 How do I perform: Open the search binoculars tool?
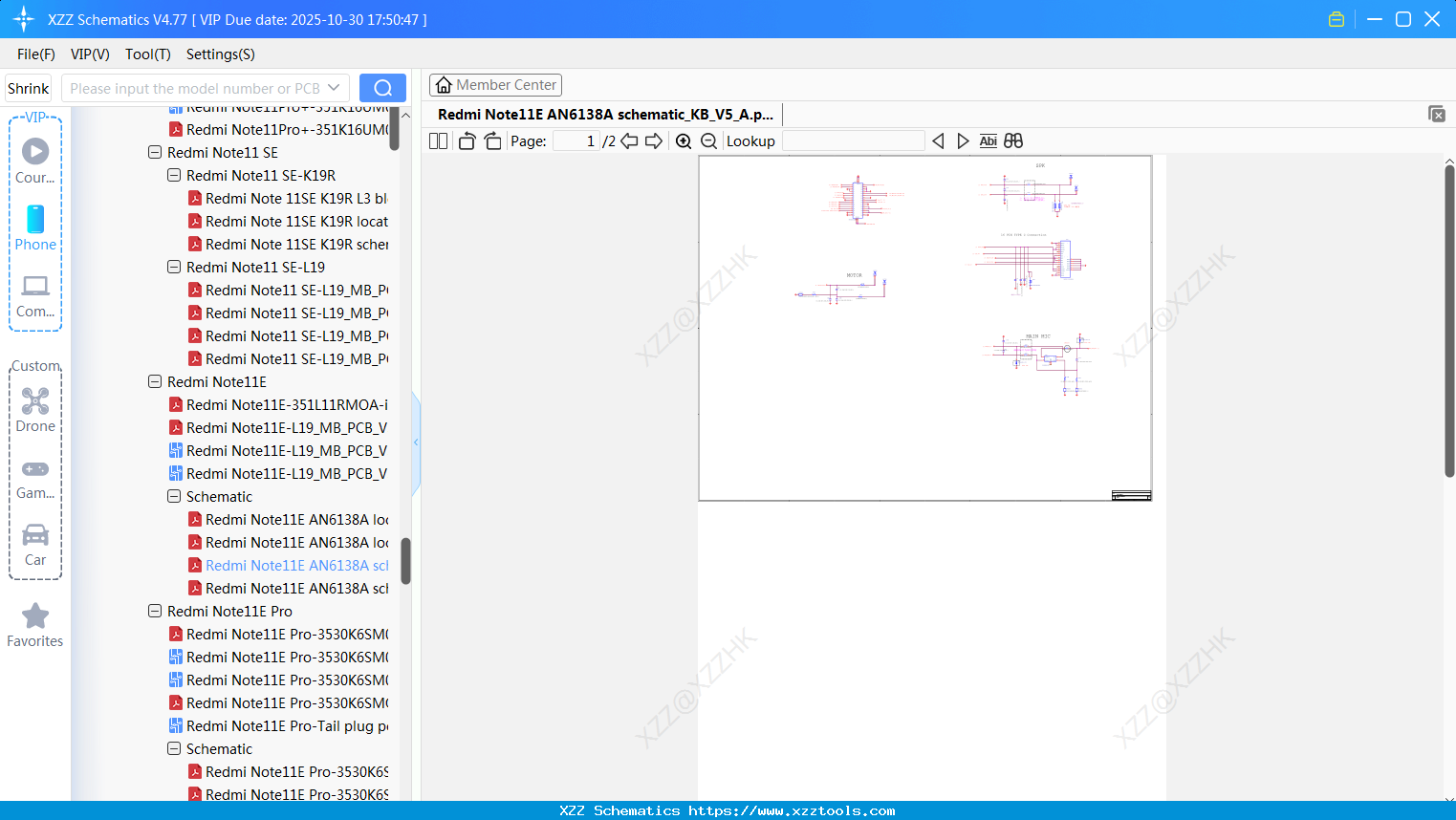click(1013, 140)
